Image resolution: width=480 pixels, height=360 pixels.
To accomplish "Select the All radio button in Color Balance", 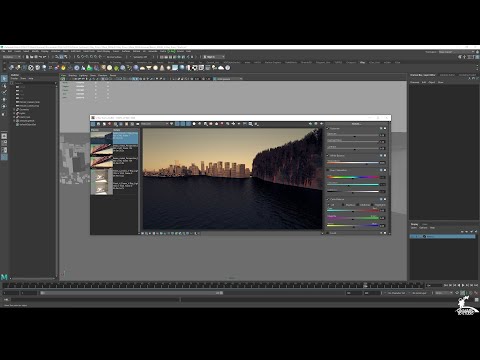I will (329, 205).
